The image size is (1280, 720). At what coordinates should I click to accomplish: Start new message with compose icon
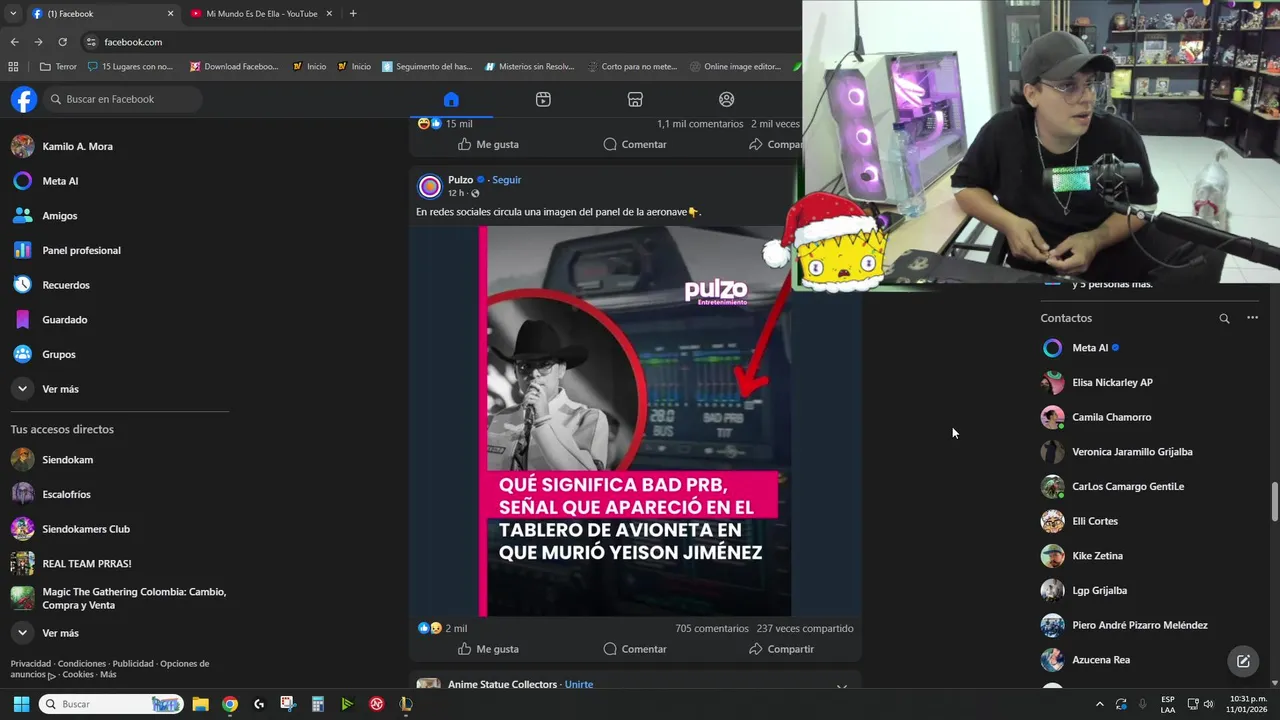[1243, 661]
